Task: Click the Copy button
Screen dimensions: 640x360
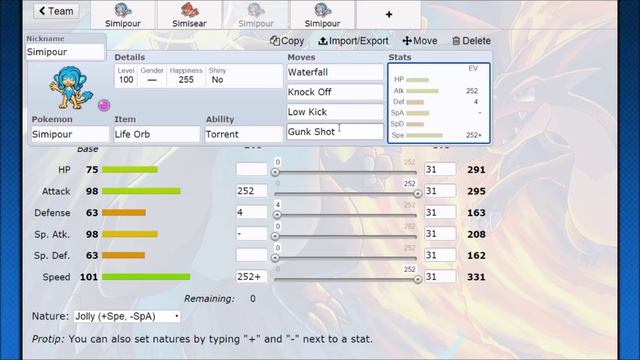Action: 287,41
